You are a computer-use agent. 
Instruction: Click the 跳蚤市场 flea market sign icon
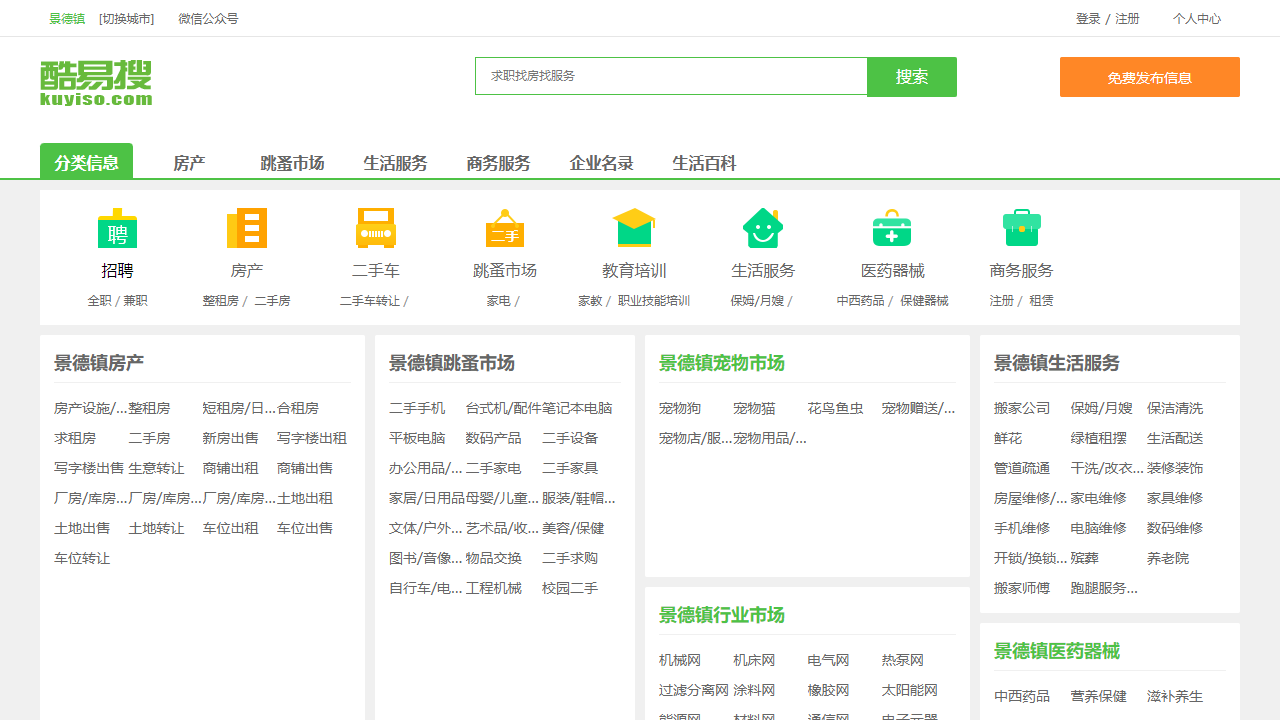504,228
